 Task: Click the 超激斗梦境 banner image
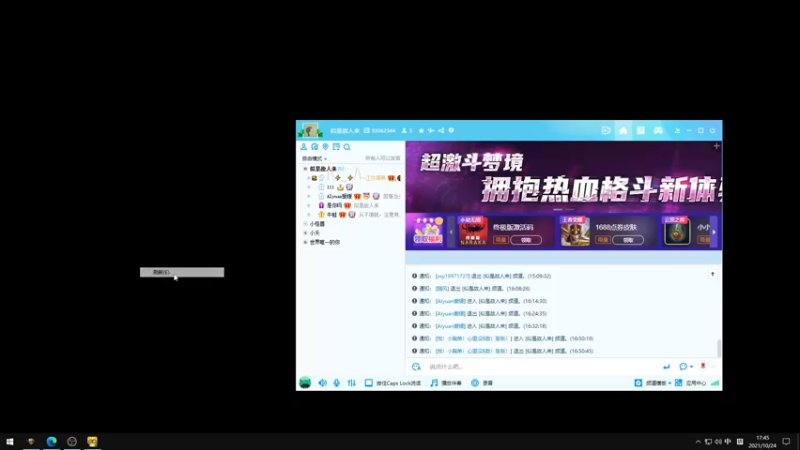point(563,177)
